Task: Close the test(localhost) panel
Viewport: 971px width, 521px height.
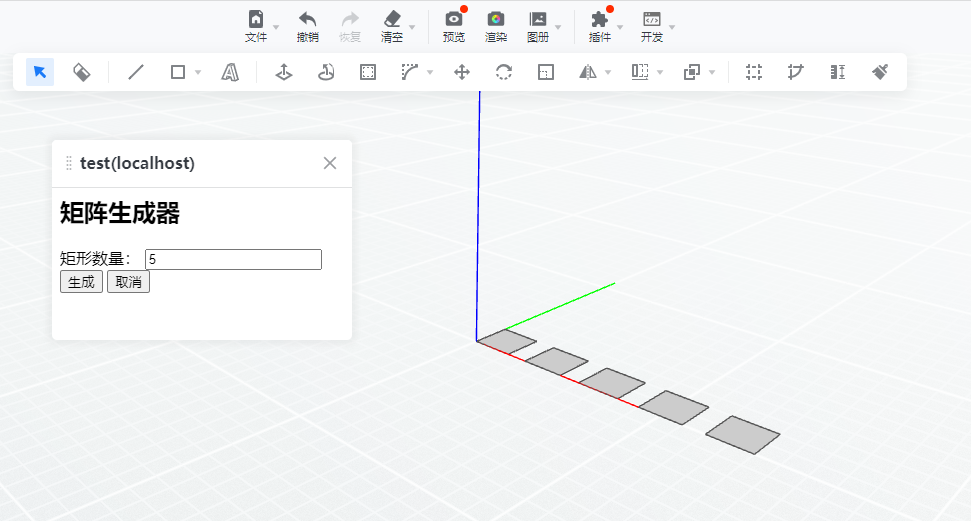Action: [330, 163]
